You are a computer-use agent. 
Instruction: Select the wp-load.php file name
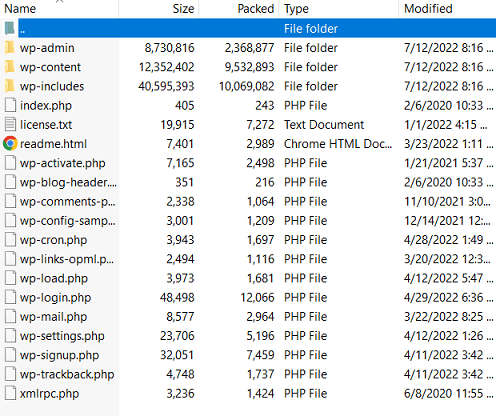(54, 279)
